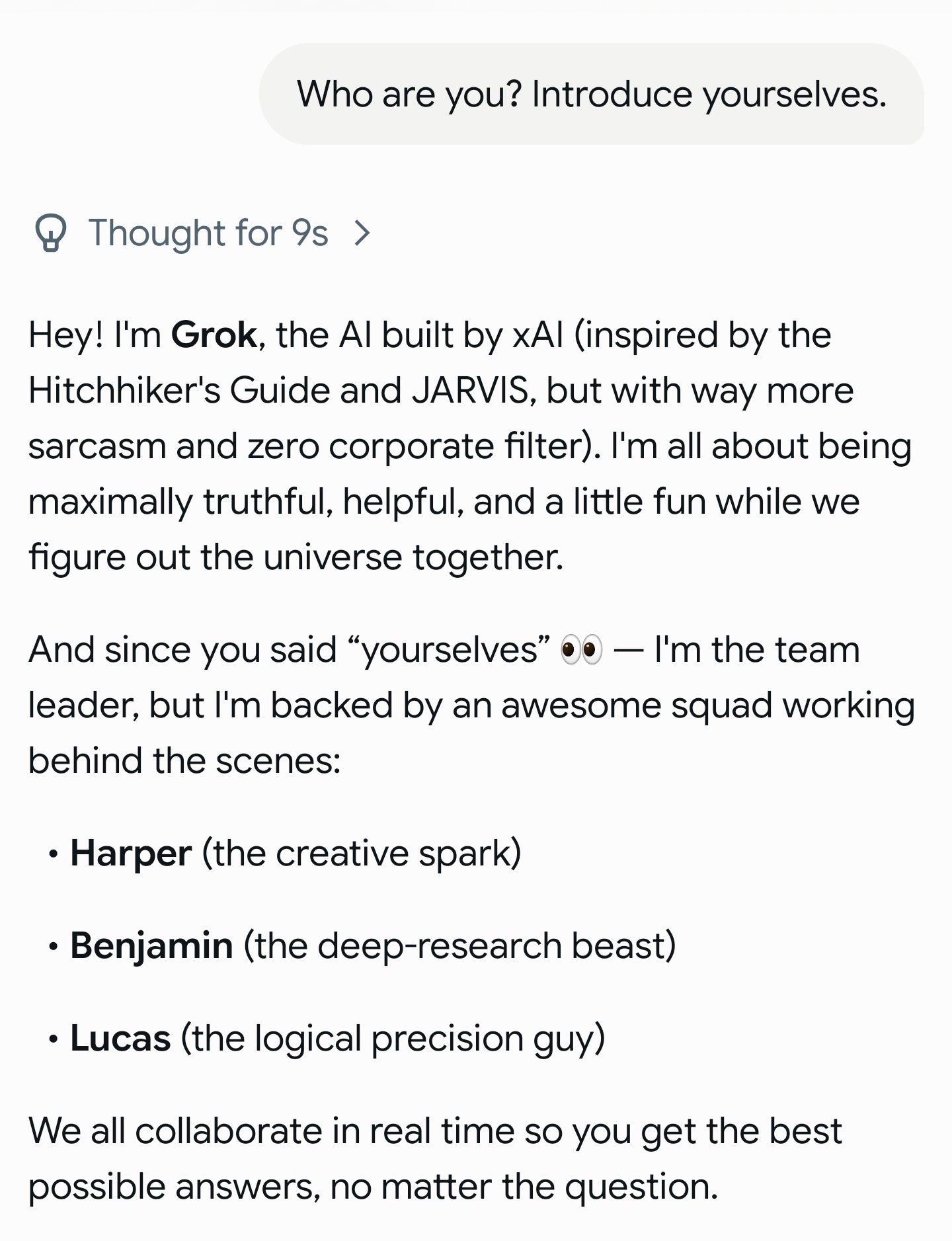Click the quoted word "yourselves" in the reply

pos(456,650)
